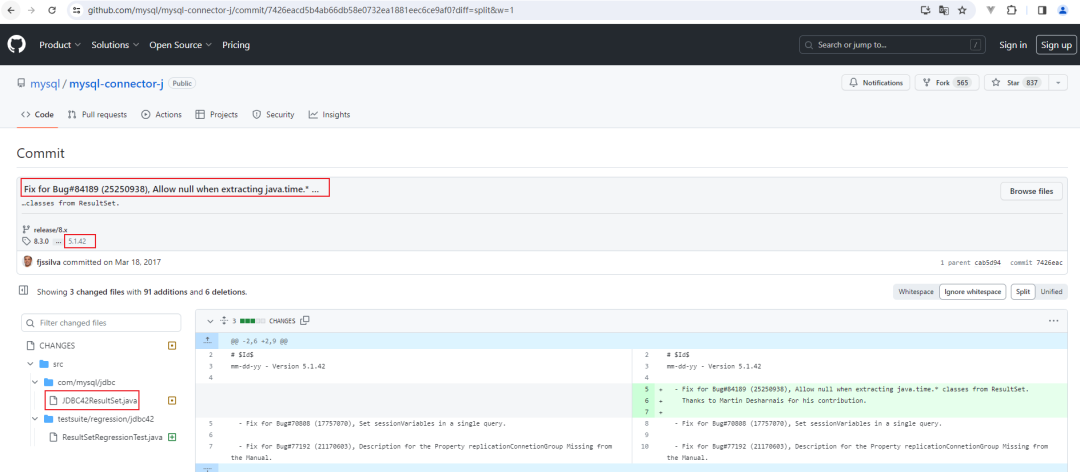Switch to Unified diff view
This screenshot has width=1080, height=472.
pos(1051,291)
